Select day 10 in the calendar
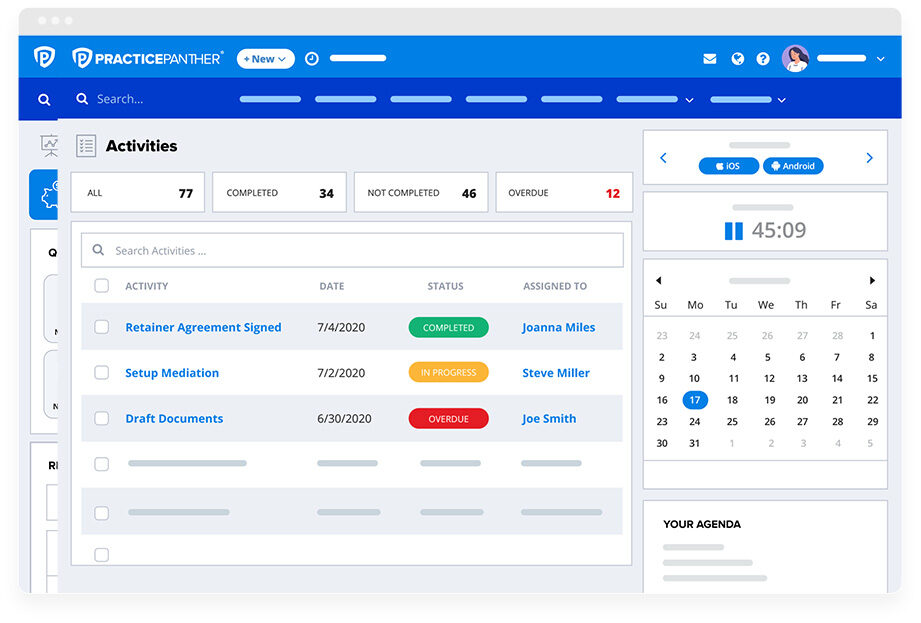The width and height of the screenshot is (921, 623). point(694,379)
